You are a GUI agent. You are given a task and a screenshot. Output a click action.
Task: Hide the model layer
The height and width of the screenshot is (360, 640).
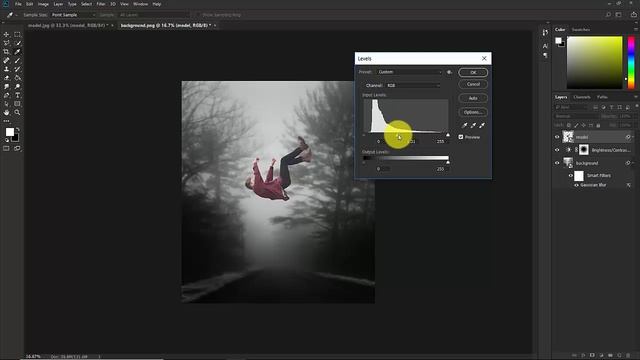tap(557, 137)
